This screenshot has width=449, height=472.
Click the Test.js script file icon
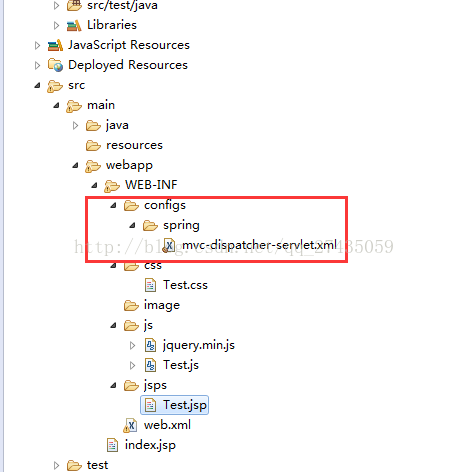coord(150,365)
